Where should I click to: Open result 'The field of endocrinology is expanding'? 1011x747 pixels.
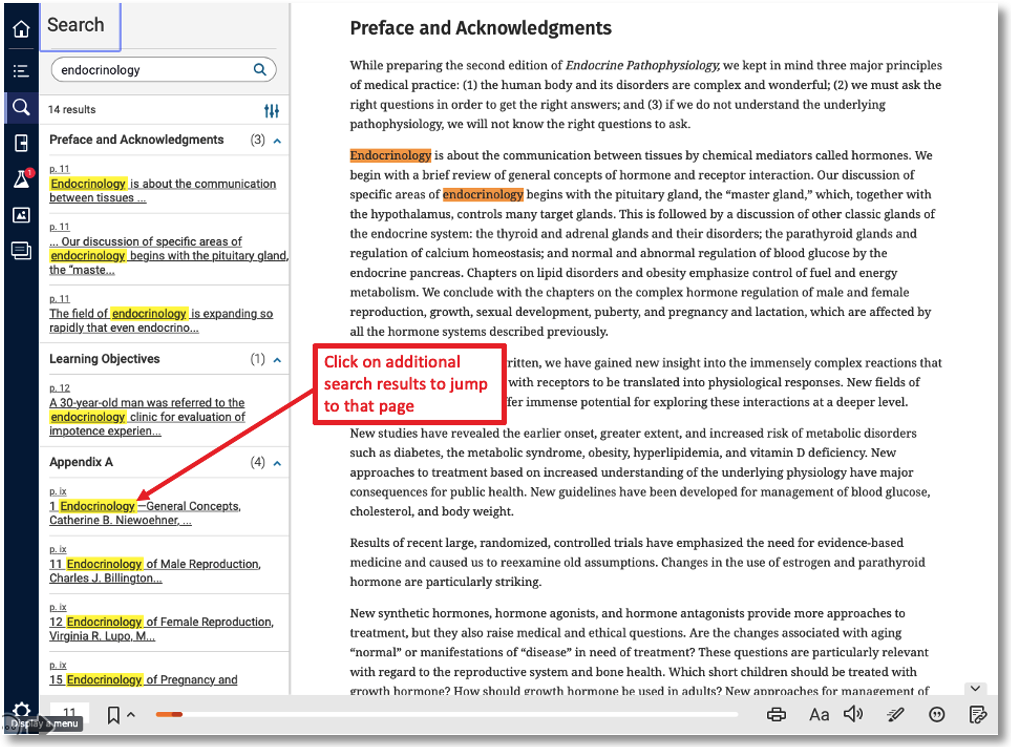(161, 320)
